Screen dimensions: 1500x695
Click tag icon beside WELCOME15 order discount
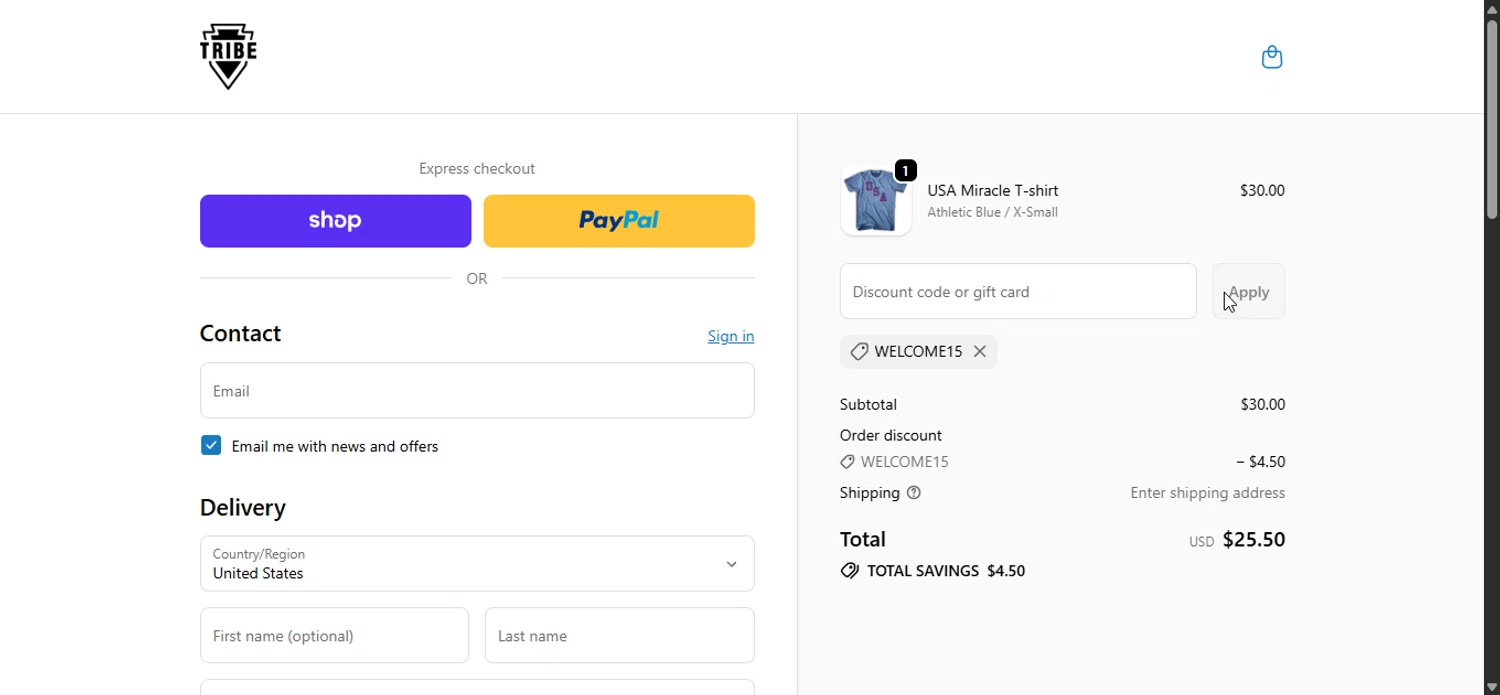pos(847,462)
